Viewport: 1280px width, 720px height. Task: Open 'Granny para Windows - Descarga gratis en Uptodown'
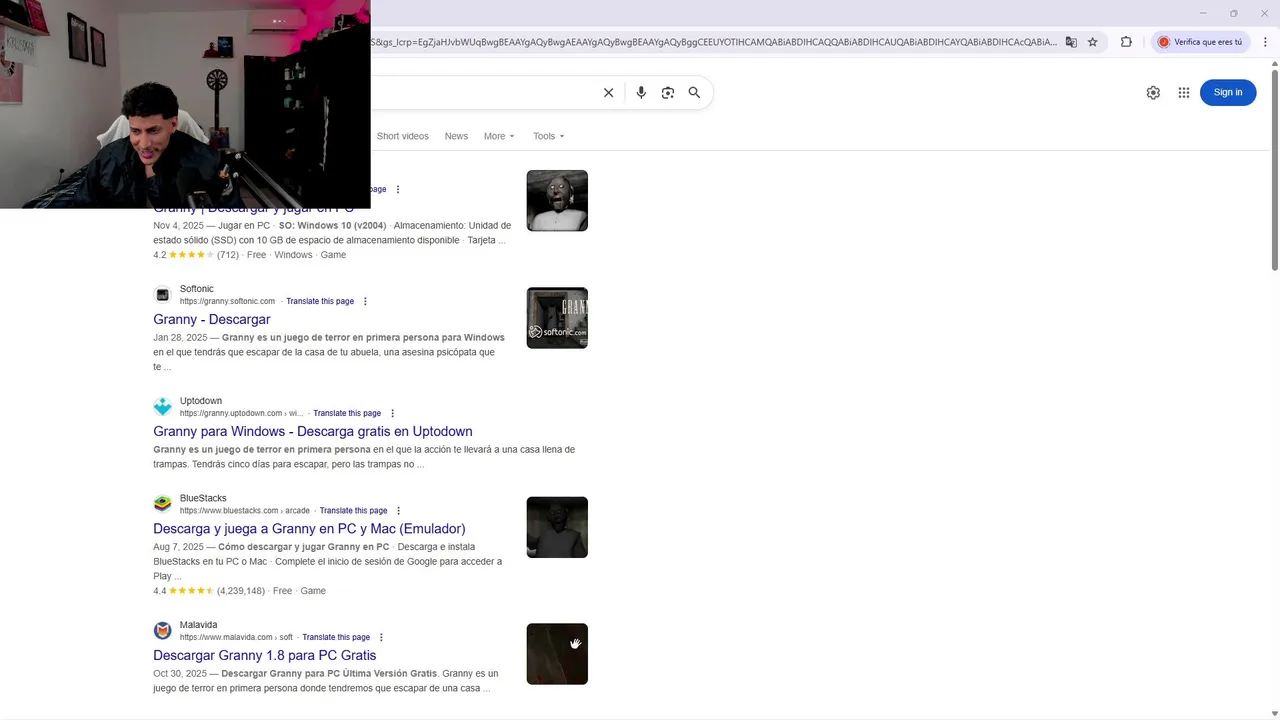[313, 431]
